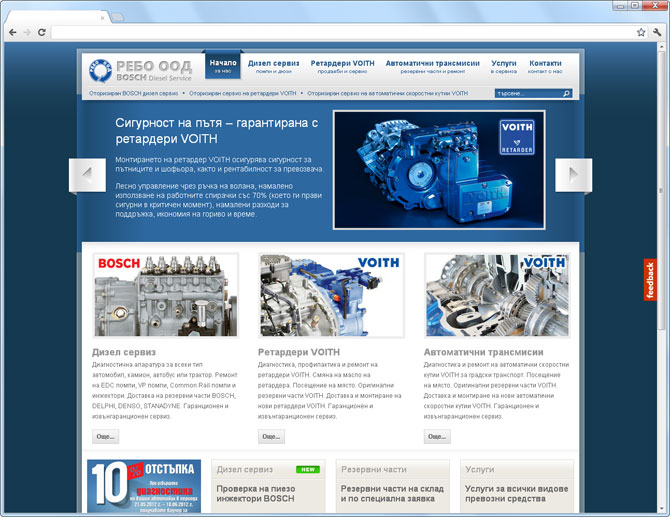
Task: Show the previous slide with the left arrow
Action: click(x=87, y=175)
